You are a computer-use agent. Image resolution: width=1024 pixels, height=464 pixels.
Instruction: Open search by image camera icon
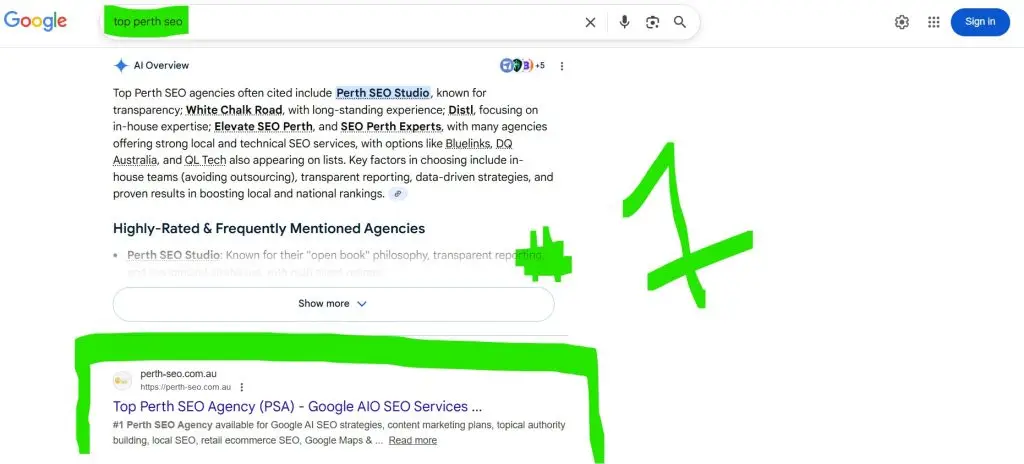(652, 22)
